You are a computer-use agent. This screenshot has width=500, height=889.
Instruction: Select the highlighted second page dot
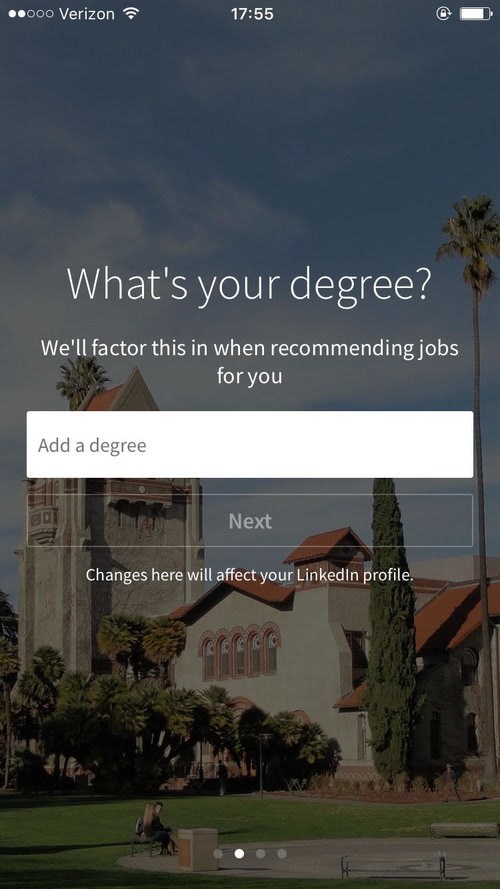coord(239,853)
